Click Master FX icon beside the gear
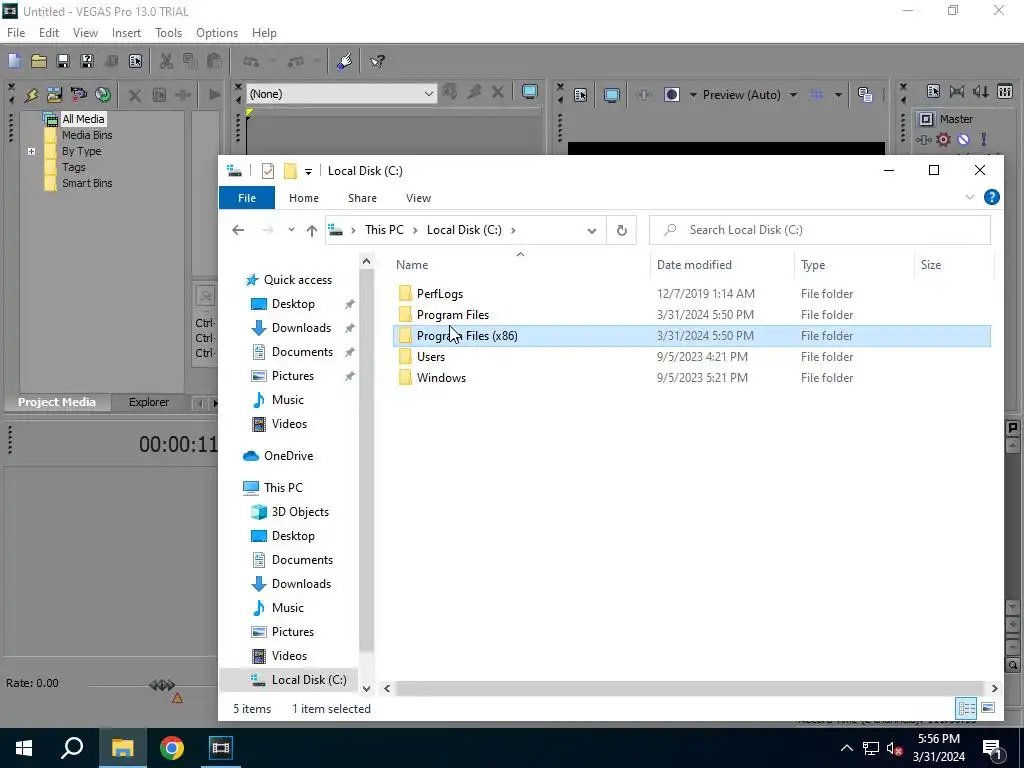The height and width of the screenshot is (768, 1024). coord(923,139)
